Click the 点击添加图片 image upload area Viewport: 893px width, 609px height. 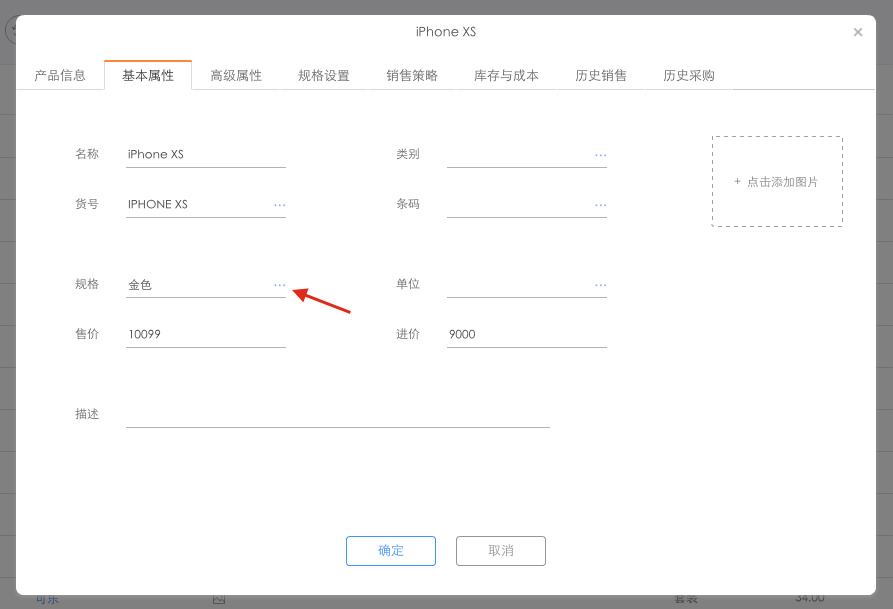coord(777,181)
